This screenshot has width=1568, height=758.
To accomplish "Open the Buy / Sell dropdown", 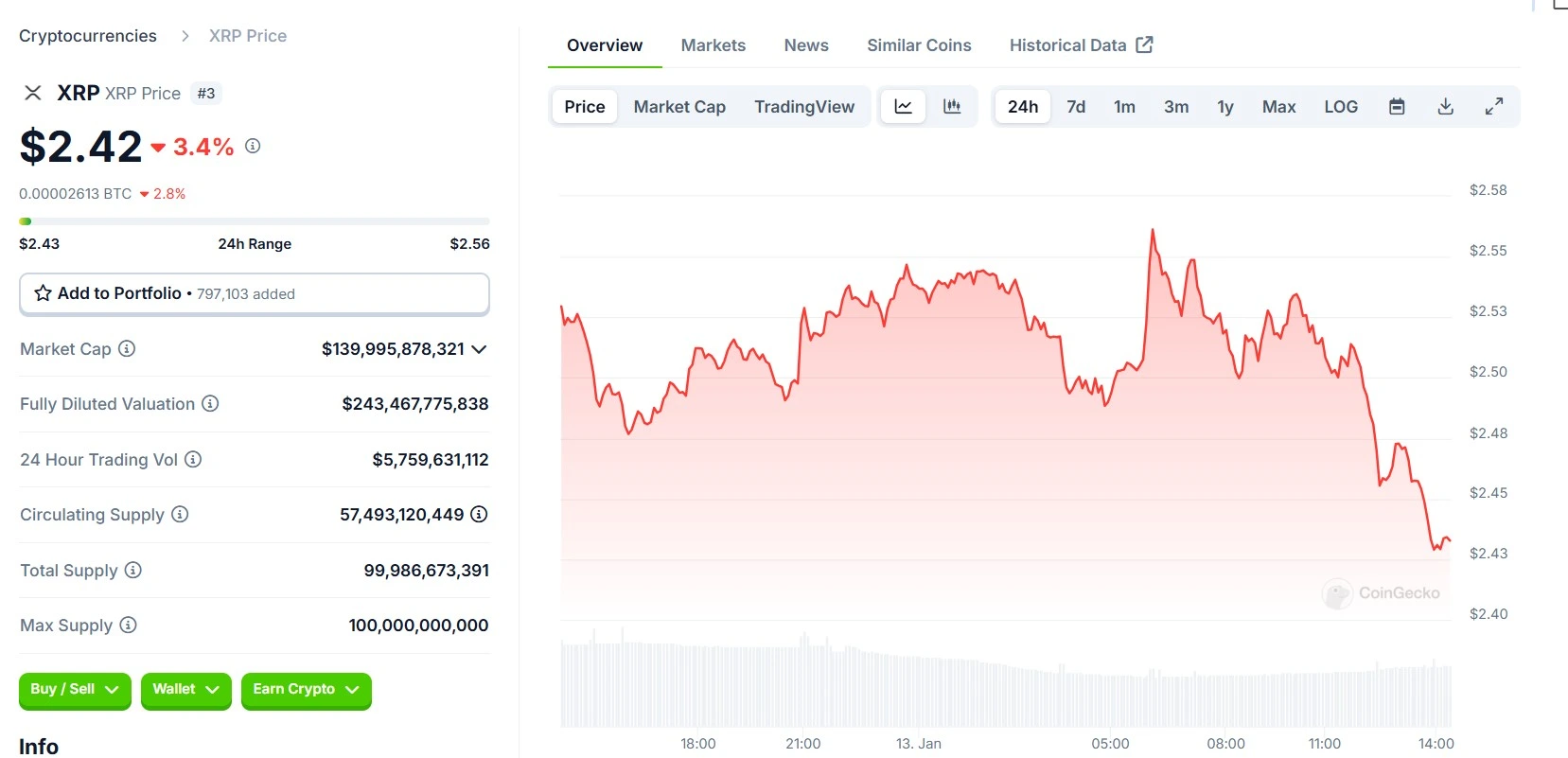I will click(x=75, y=690).
